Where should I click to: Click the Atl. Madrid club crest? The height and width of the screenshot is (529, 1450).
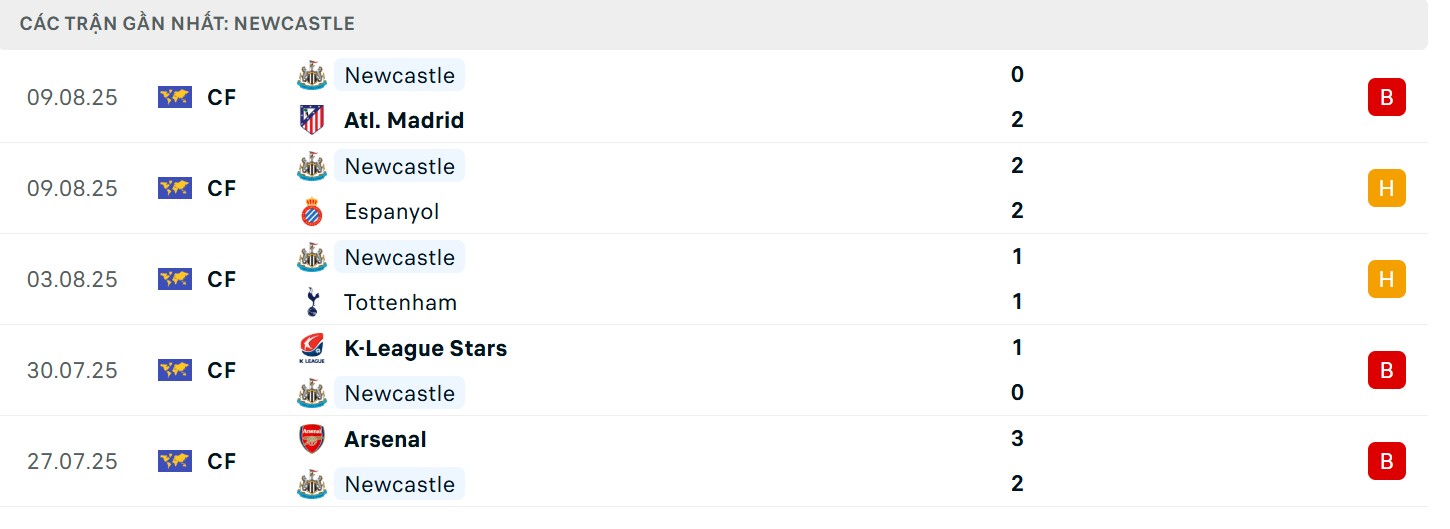click(312, 120)
